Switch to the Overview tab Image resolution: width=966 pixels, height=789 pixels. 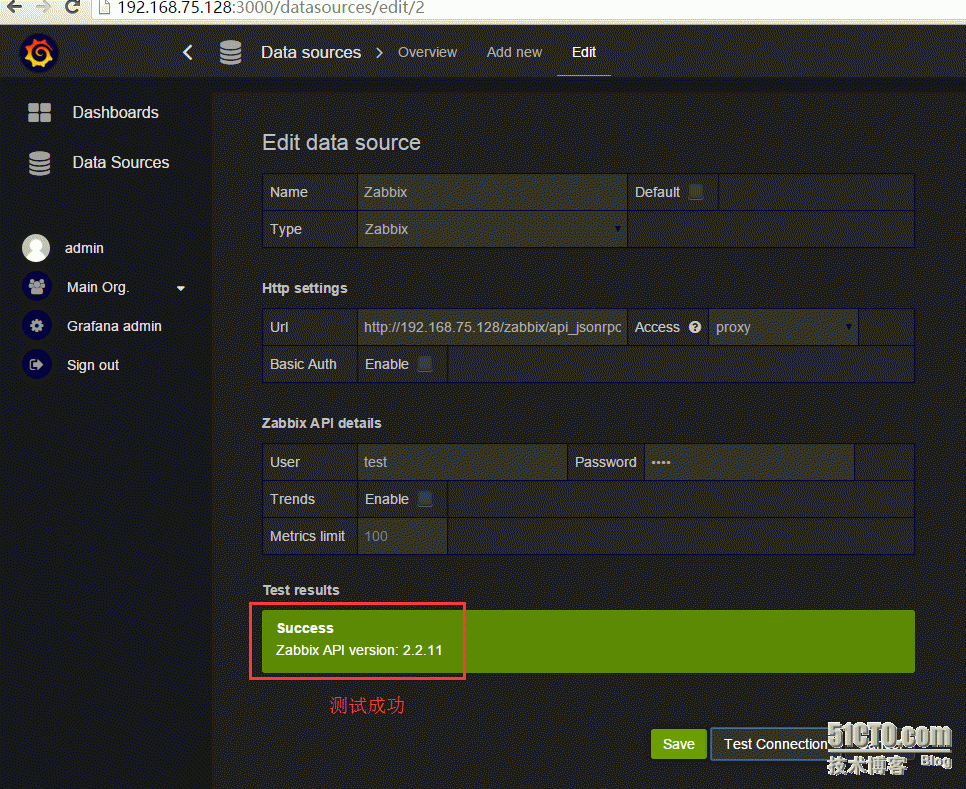(x=427, y=52)
